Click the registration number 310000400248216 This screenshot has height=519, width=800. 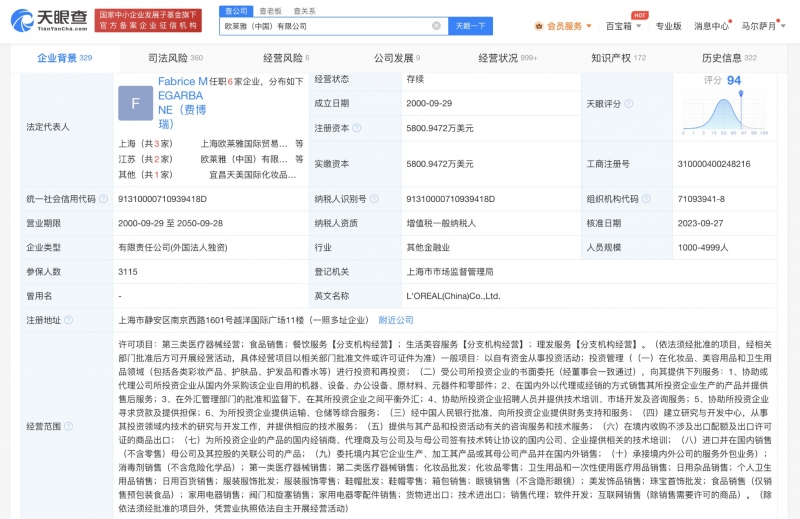pos(714,164)
